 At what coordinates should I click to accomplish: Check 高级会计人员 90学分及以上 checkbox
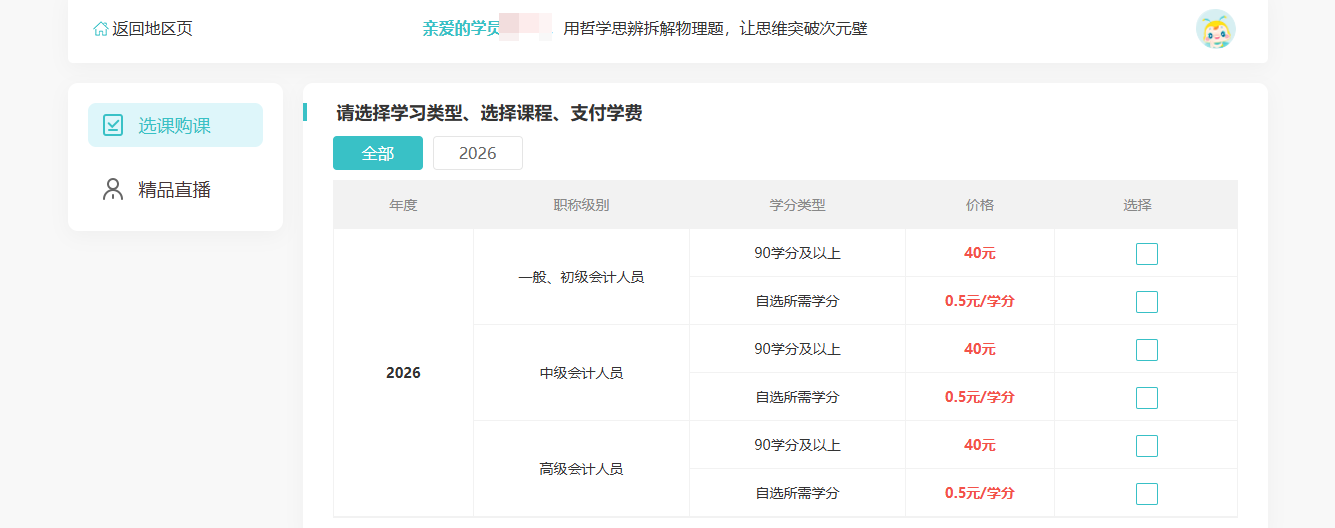[1147, 446]
